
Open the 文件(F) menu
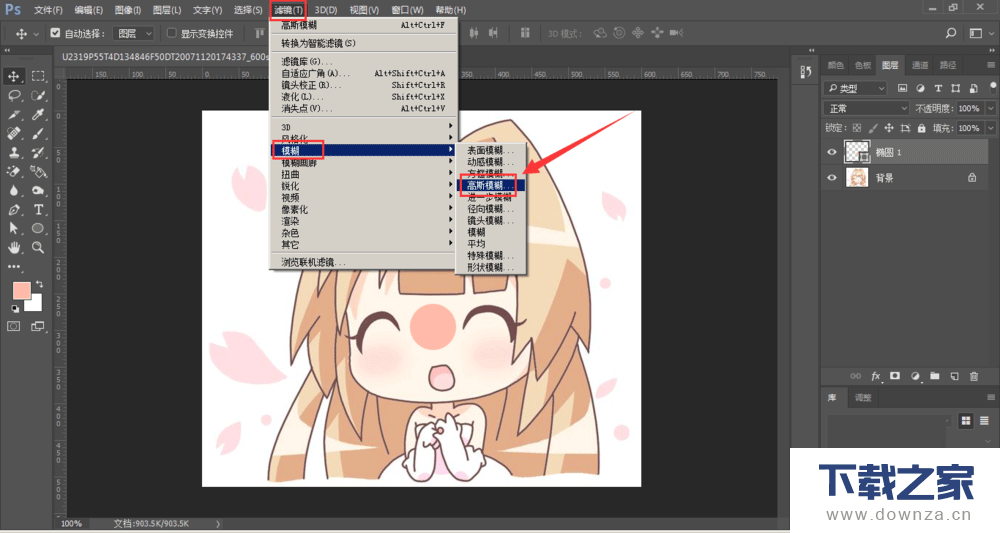click(48, 10)
